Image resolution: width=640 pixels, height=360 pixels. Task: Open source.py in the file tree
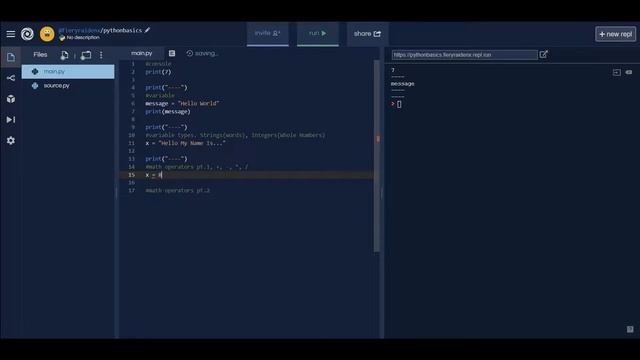coord(68,86)
